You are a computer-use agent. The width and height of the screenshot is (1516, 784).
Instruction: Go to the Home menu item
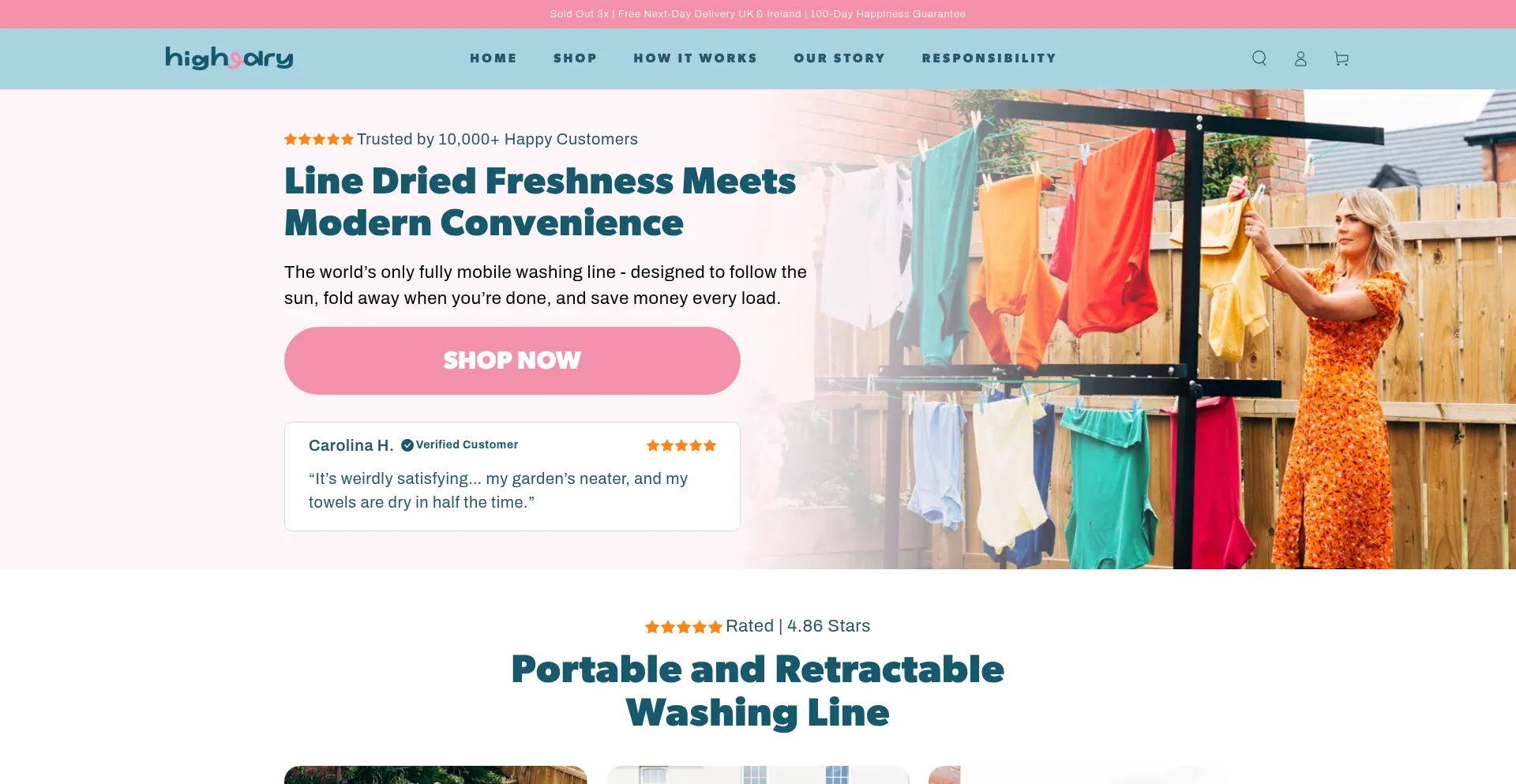tap(493, 58)
